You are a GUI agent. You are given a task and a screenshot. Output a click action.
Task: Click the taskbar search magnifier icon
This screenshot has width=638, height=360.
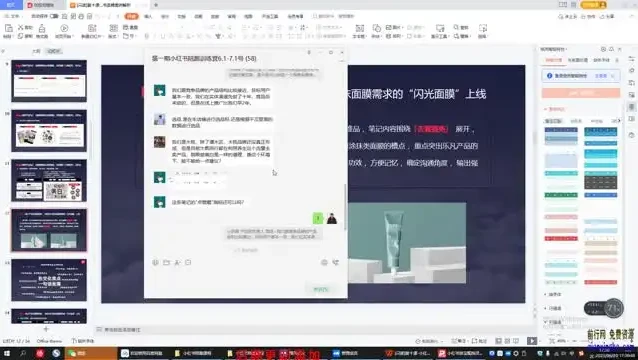(23, 353)
